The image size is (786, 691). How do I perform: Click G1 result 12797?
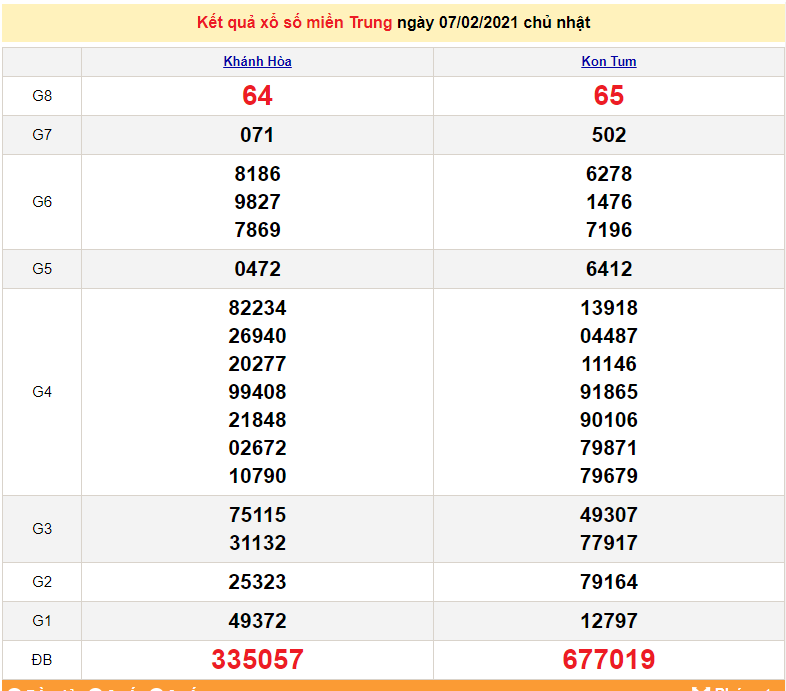(x=608, y=621)
